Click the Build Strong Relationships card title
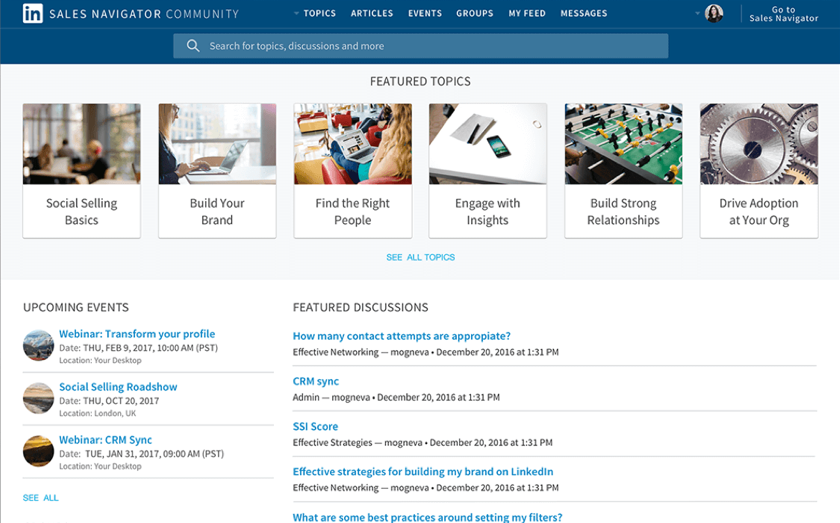Screen dimensions: 840x523 tap(623, 212)
